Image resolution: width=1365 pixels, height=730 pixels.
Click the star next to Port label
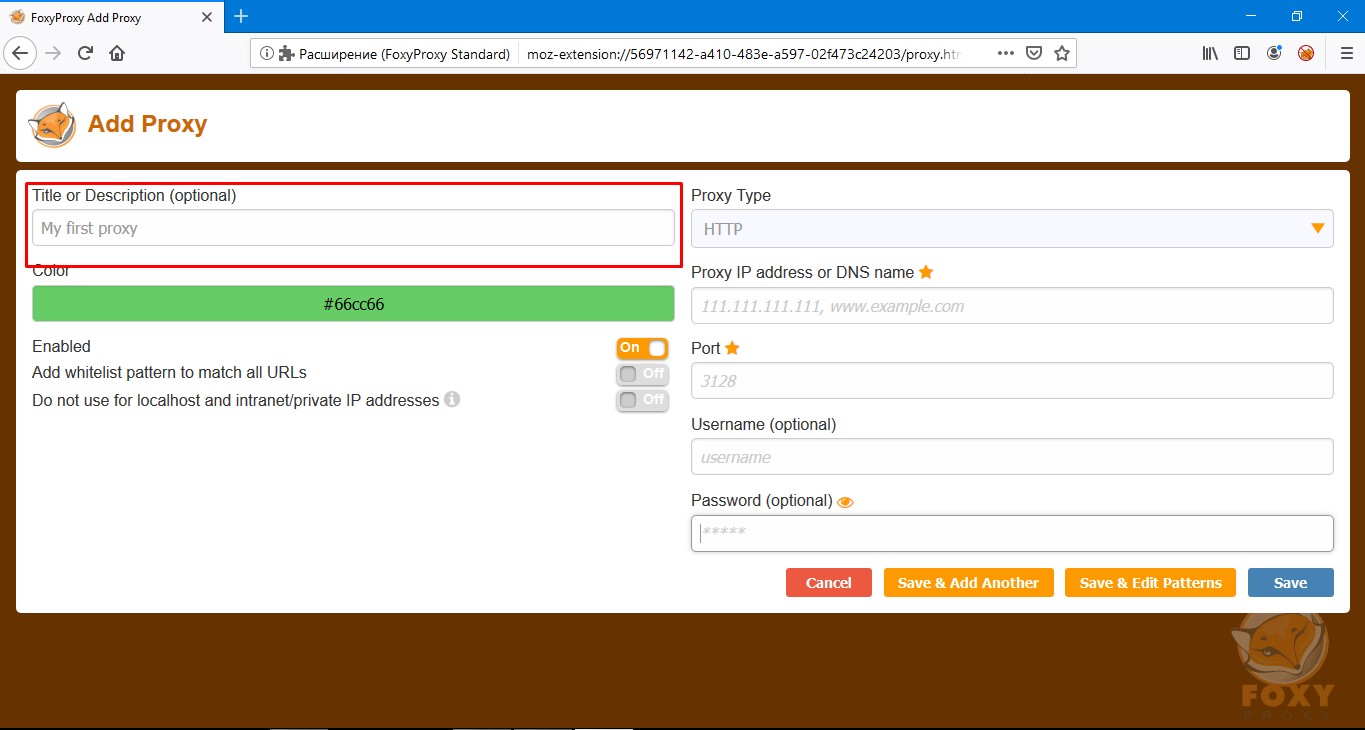pos(732,348)
